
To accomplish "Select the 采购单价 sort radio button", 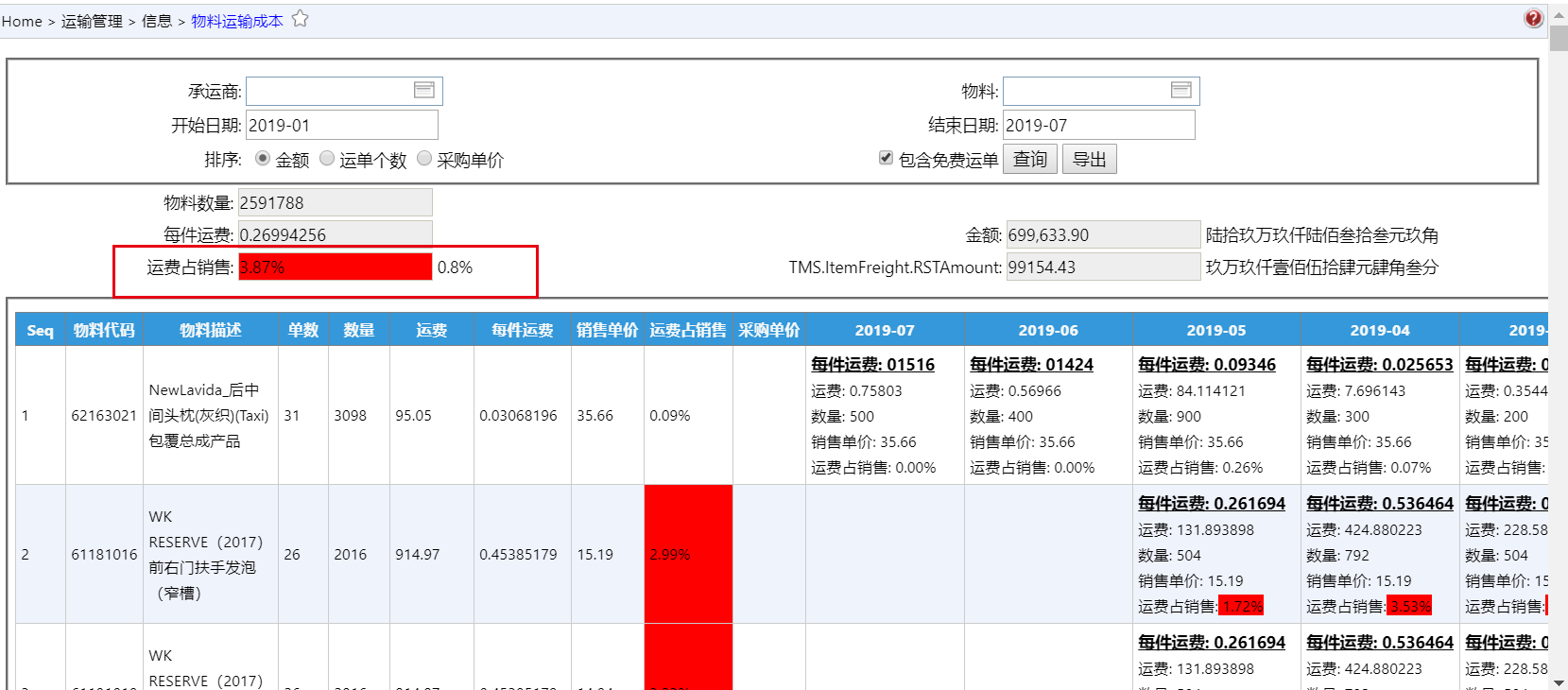I will point(424,158).
